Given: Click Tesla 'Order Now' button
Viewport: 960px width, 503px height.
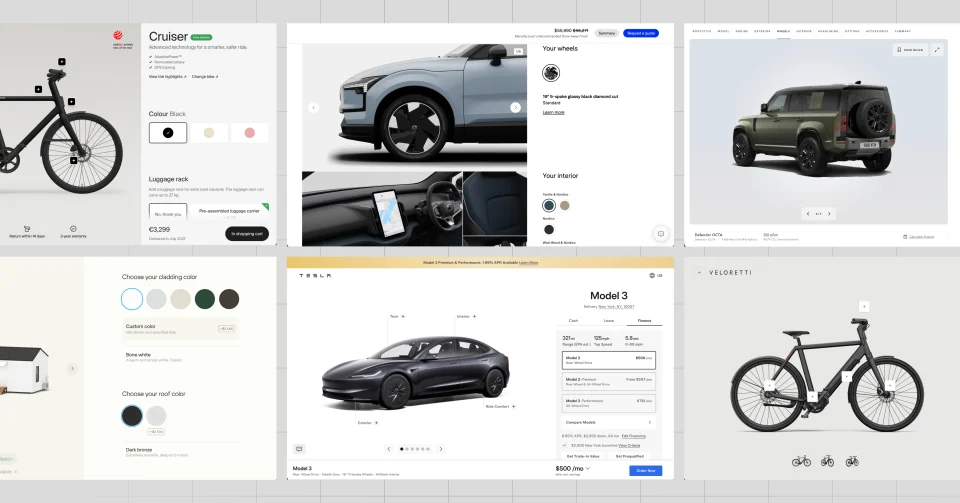Looking at the screenshot, I should (x=645, y=471).
